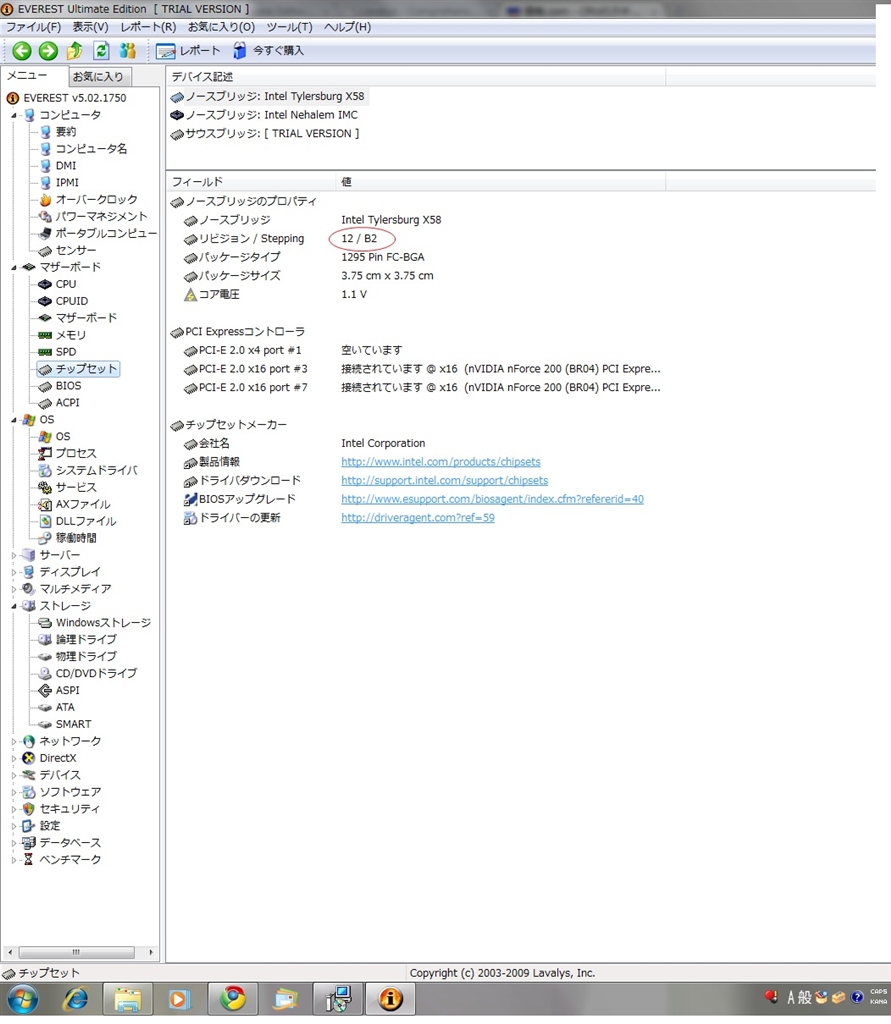Viewport: 891px width, 1024px height.
Task: Expand the ネットワーク tree node
Action: point(15,741)
